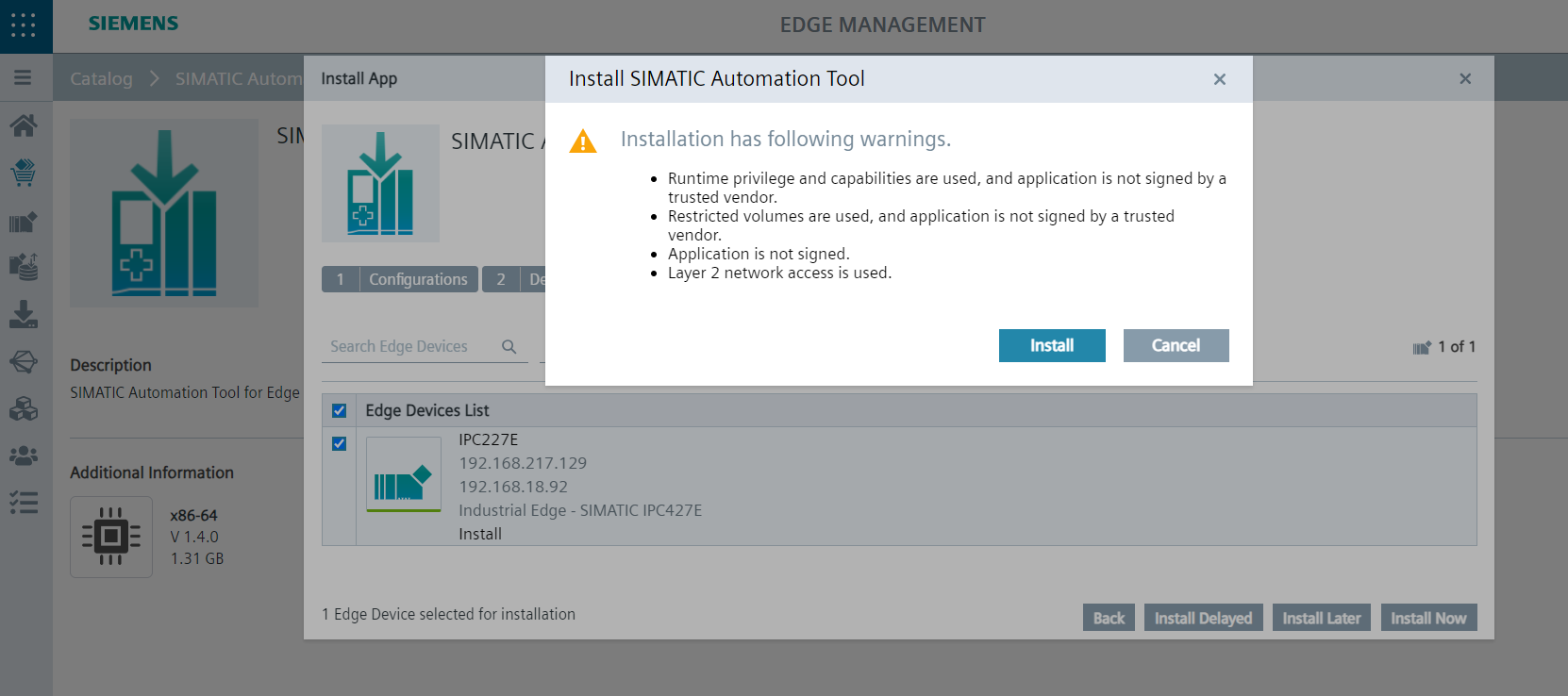Click the Install Delayed button
The width and height of the screenshot is (1568, 696).
[1203, 618]
